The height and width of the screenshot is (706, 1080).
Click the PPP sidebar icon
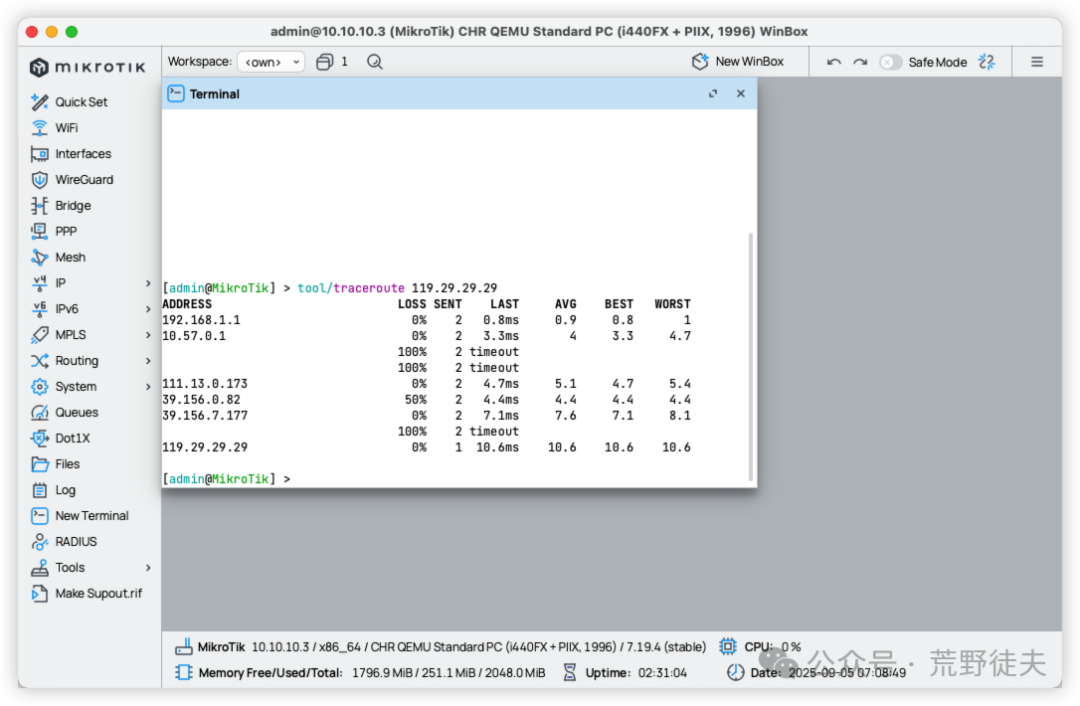click(39, 231)
